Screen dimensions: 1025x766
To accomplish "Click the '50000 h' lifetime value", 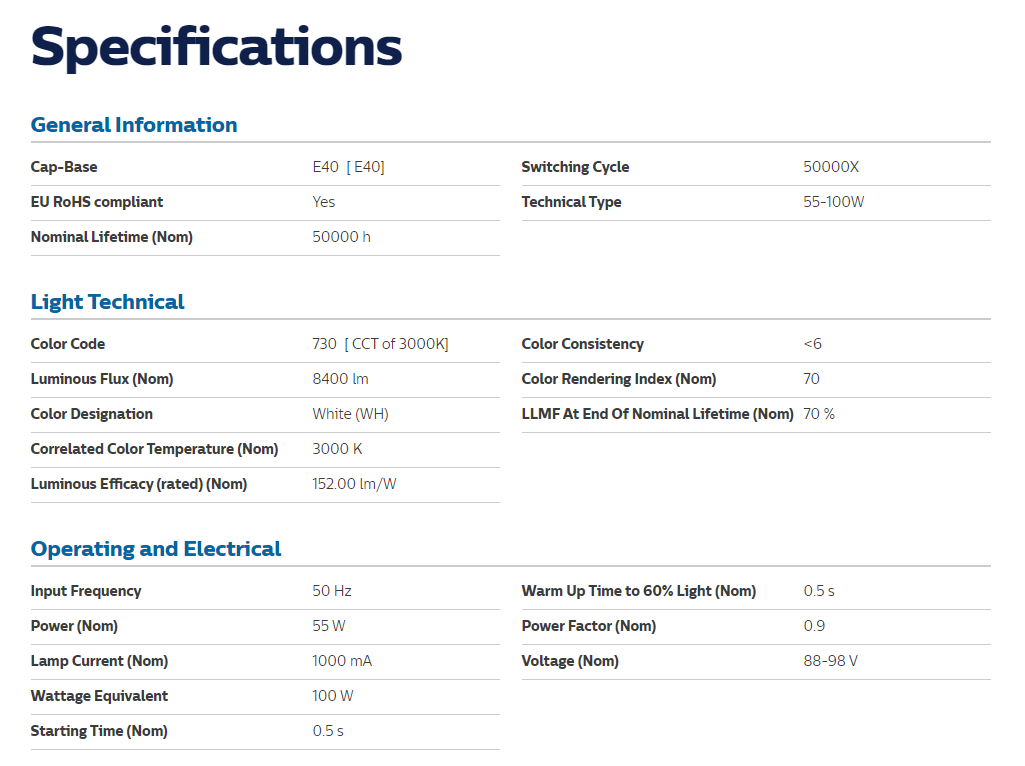I will point(341,237).
